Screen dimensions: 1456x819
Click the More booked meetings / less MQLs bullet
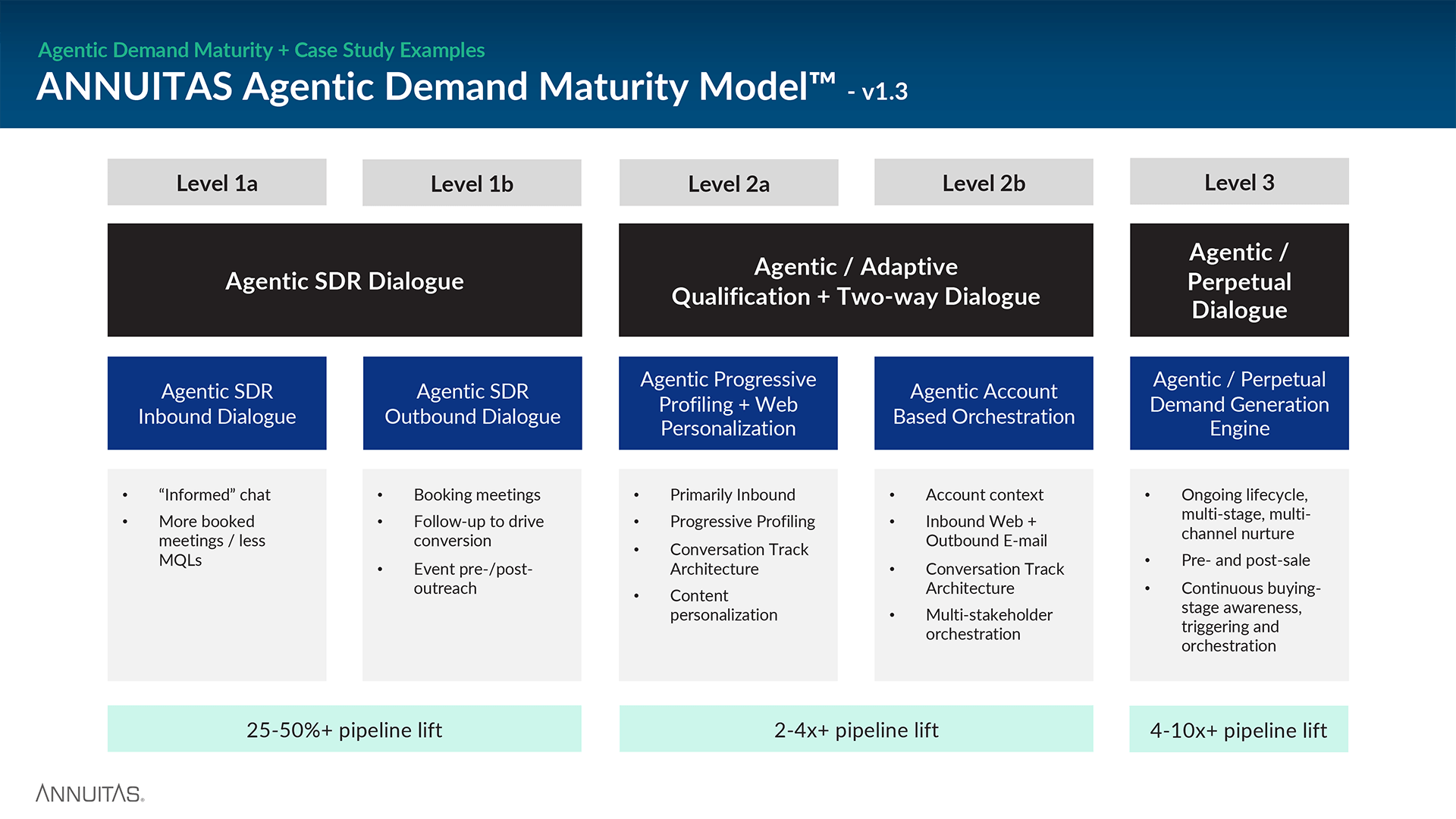[x=212, y=541]
